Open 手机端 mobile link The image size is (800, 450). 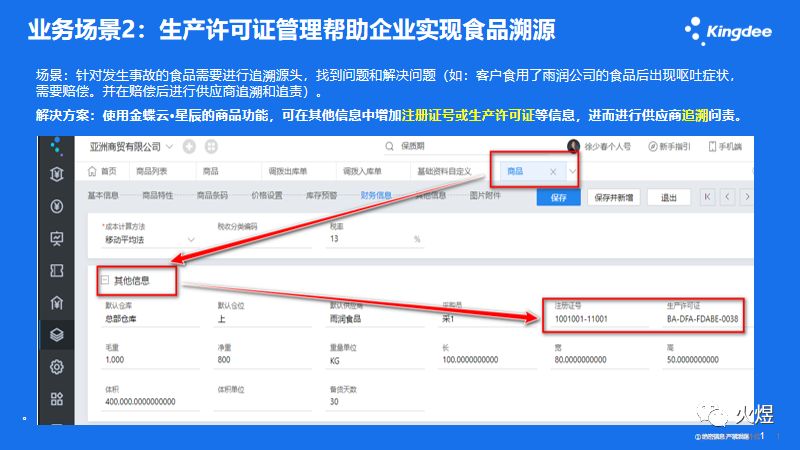pos(725,146)
